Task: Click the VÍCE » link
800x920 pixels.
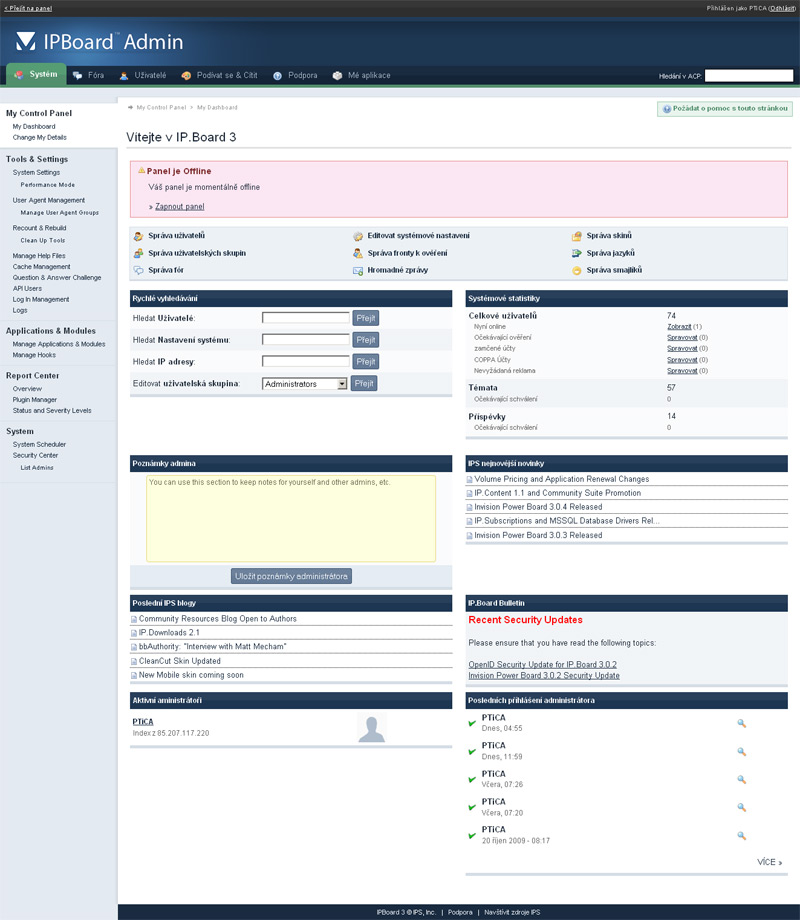Action: 769,862
